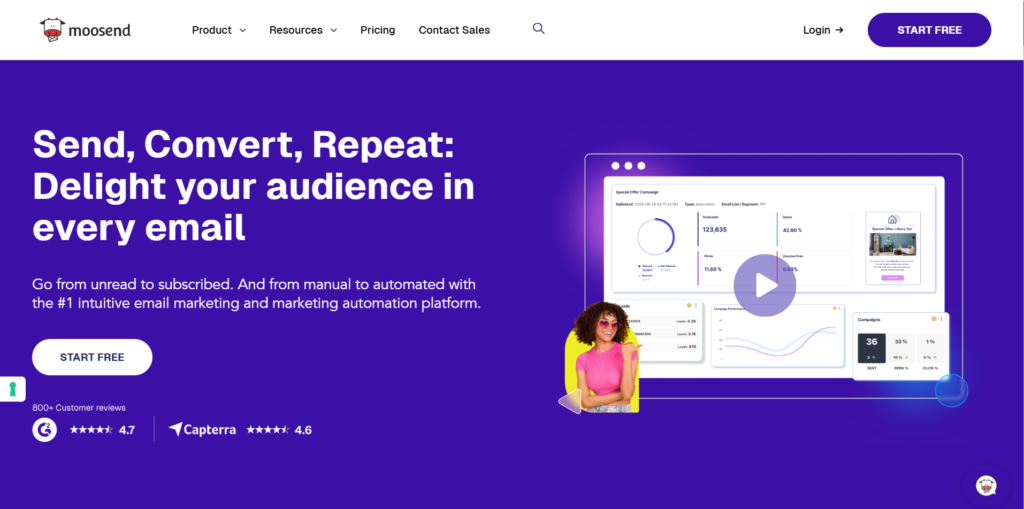Click the Moosend cow logo

click(53, 30)
